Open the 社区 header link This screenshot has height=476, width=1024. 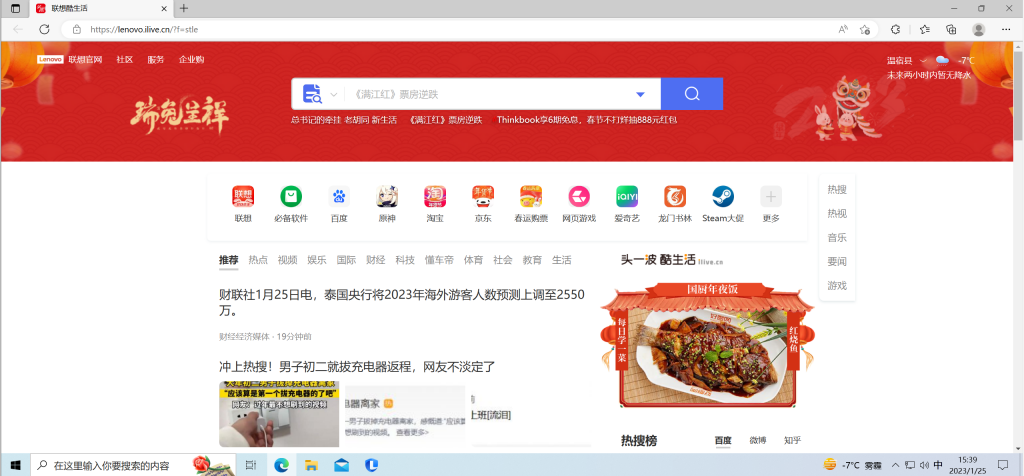125,59
